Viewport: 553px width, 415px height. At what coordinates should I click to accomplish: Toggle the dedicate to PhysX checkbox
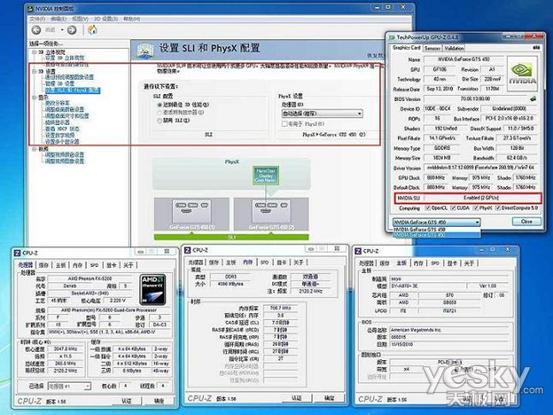click(x=284, y=124)
